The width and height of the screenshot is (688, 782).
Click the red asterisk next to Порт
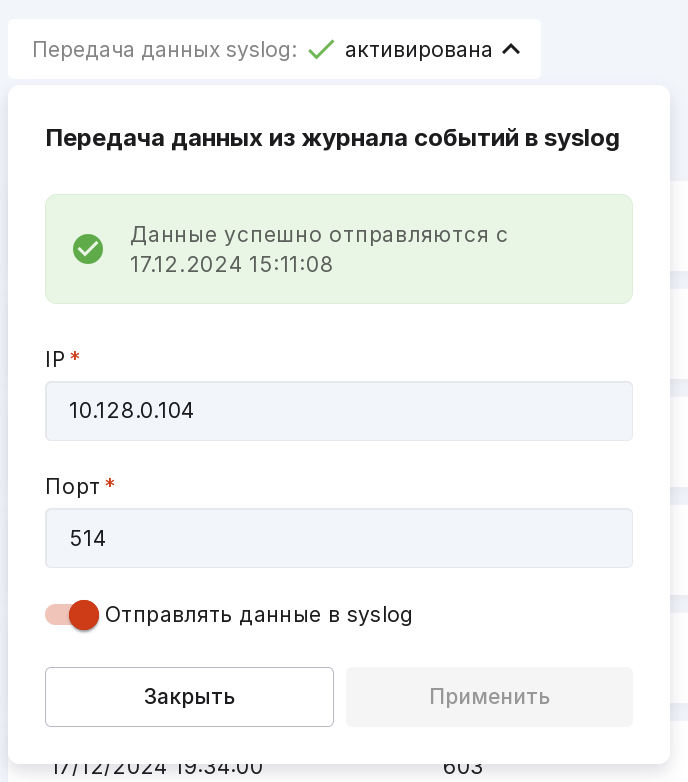coord(110,486)
